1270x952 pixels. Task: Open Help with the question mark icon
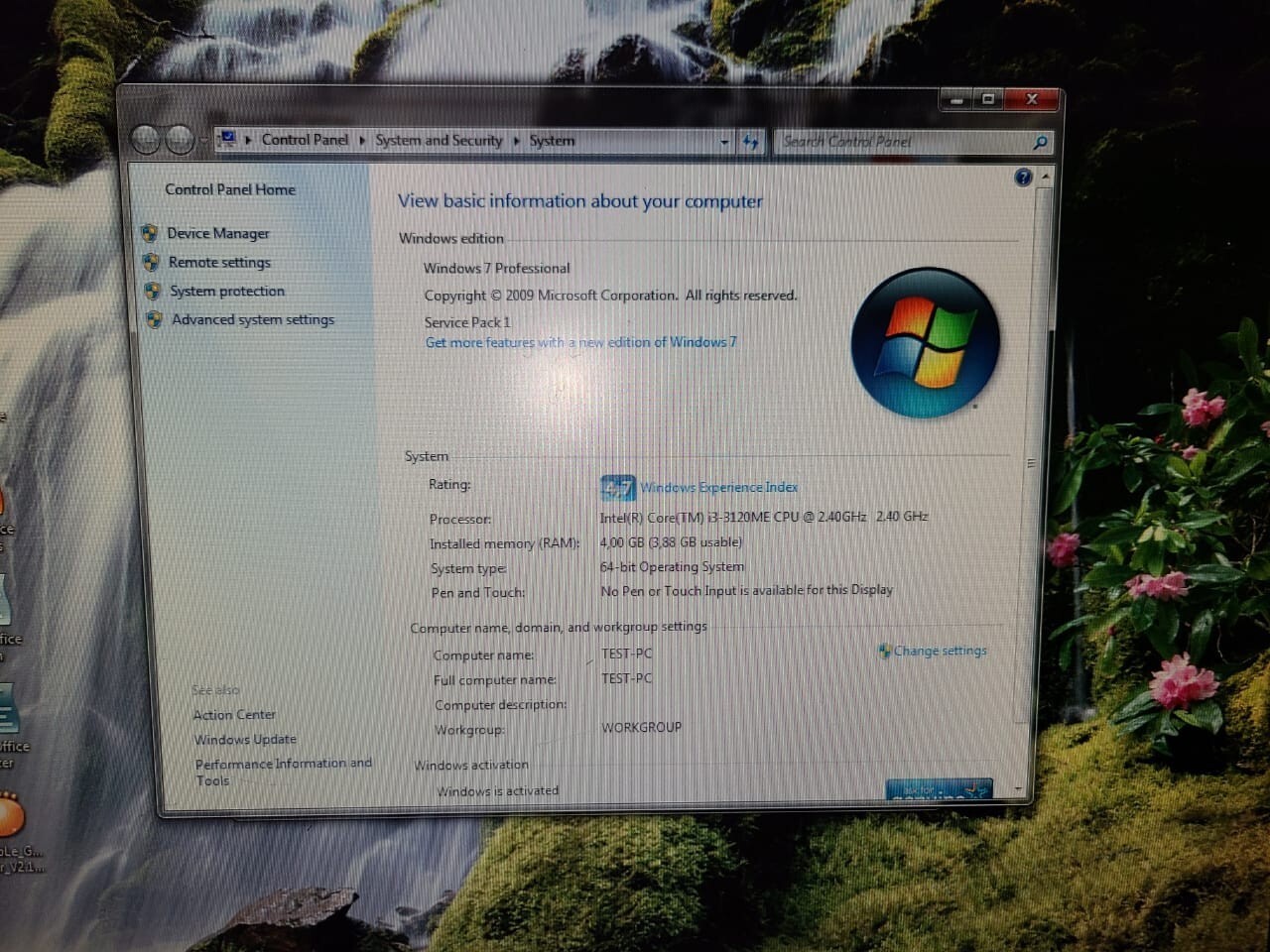pos(1023,178)
